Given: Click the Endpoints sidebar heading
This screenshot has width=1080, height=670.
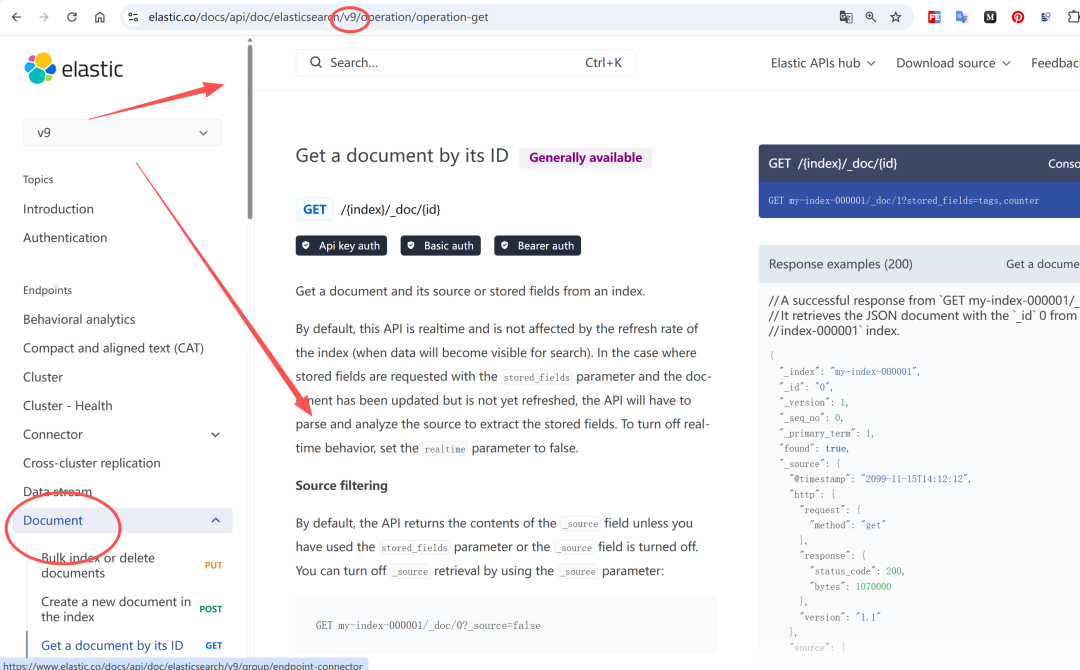Looking at the screenshot, I should tap(48, 291).
